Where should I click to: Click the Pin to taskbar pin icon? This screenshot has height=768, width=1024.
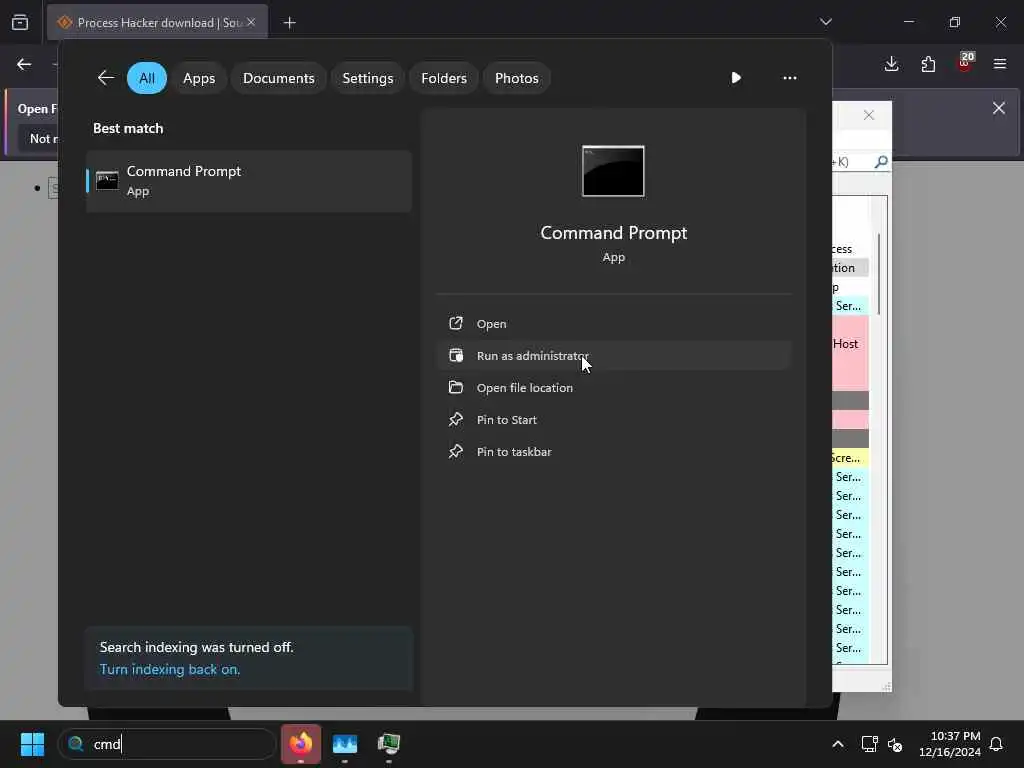click(x=456, y=451)
